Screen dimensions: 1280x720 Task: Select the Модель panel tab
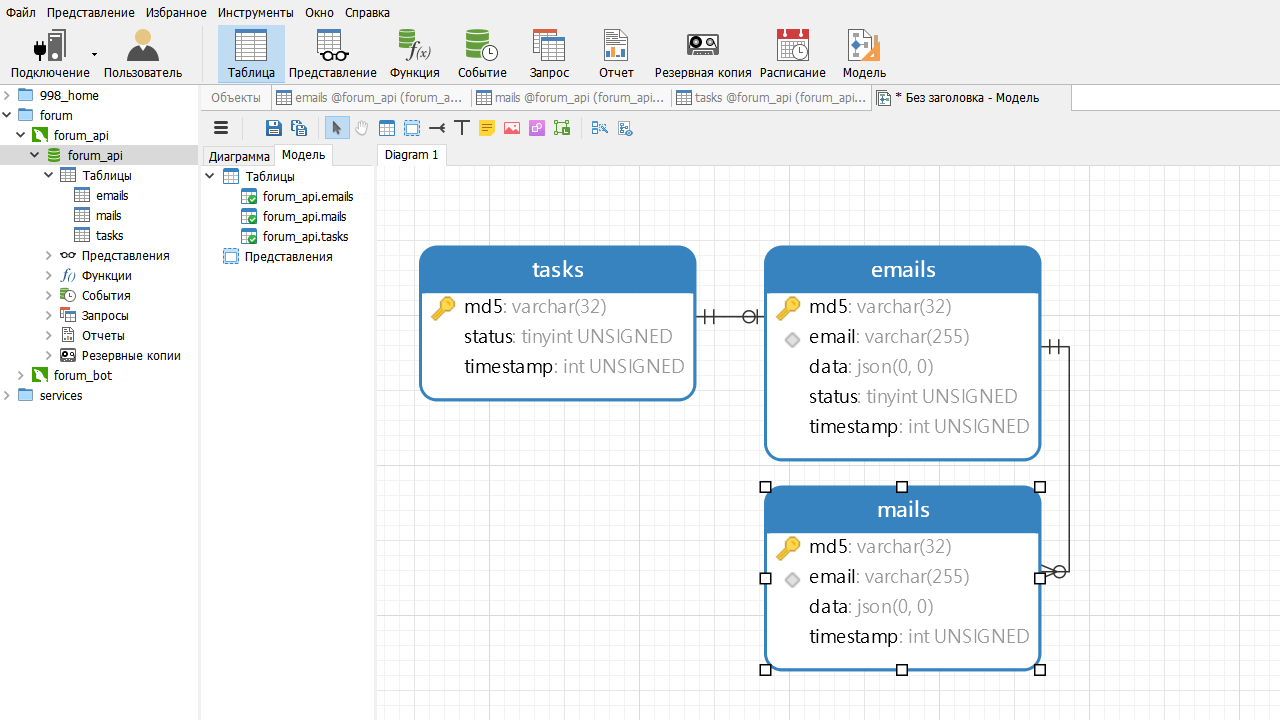pos(303,155)
